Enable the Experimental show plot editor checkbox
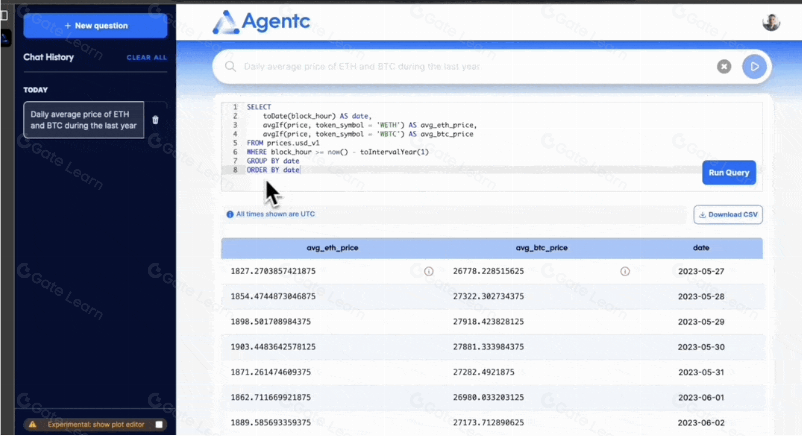802x436 pixels. click(159, 424)
